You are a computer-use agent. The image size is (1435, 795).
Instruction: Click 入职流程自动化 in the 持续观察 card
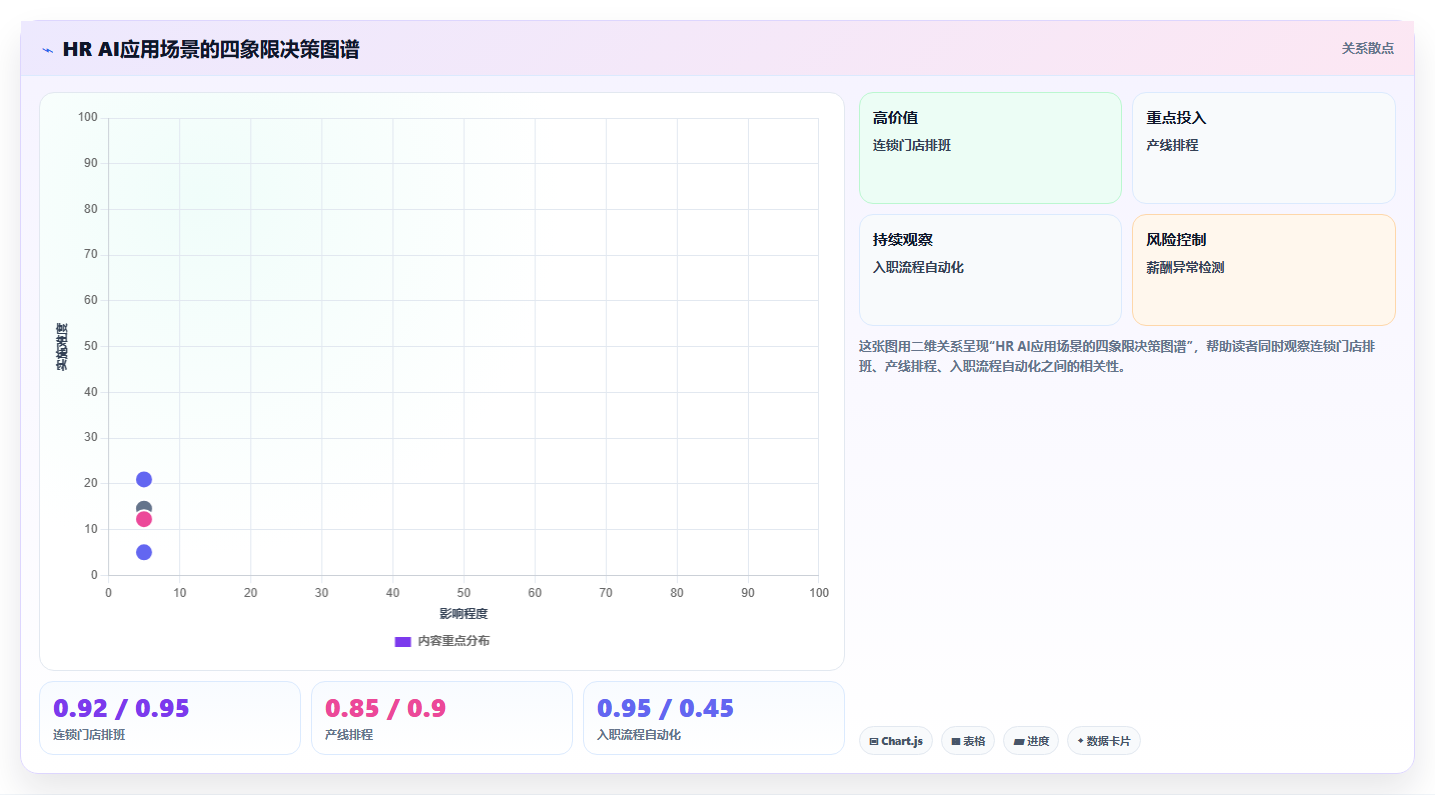918,267
